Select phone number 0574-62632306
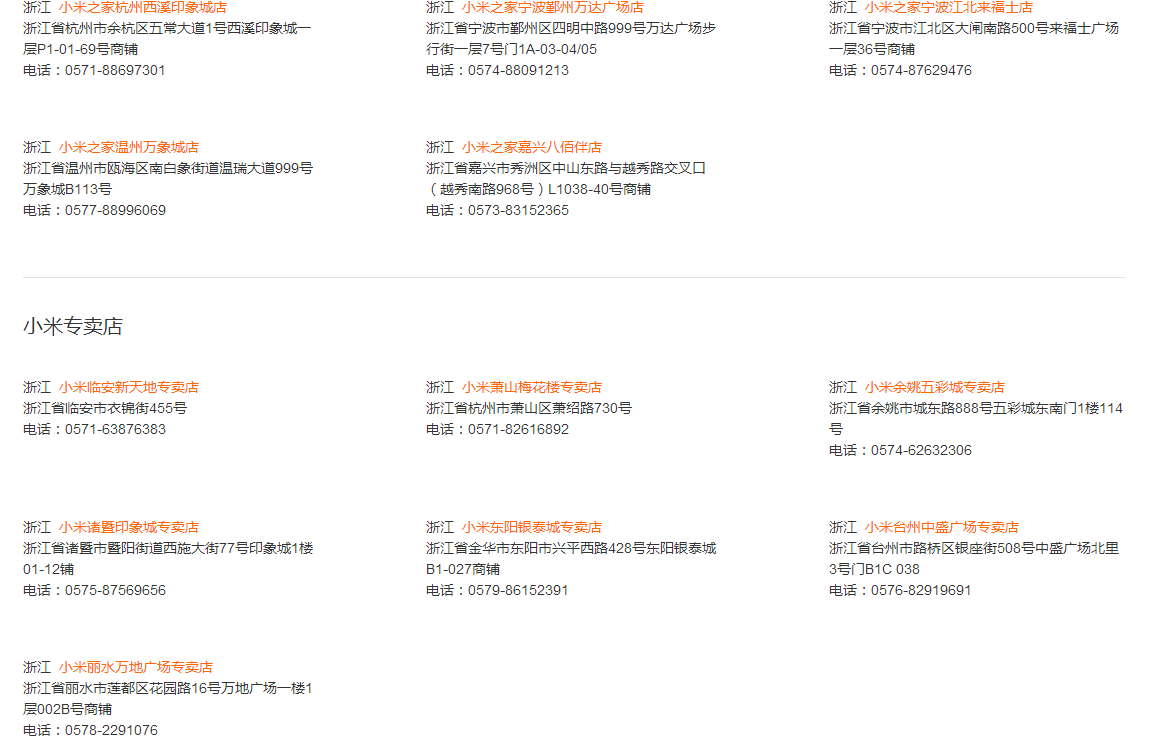This screenshot has width=1150, height=738. 921,450
